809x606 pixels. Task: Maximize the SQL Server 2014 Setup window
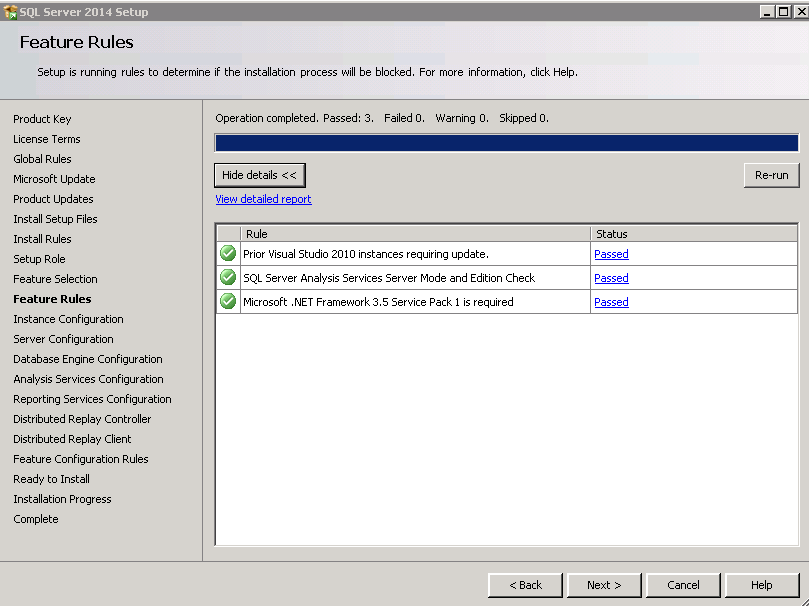[x=783, y=11]
